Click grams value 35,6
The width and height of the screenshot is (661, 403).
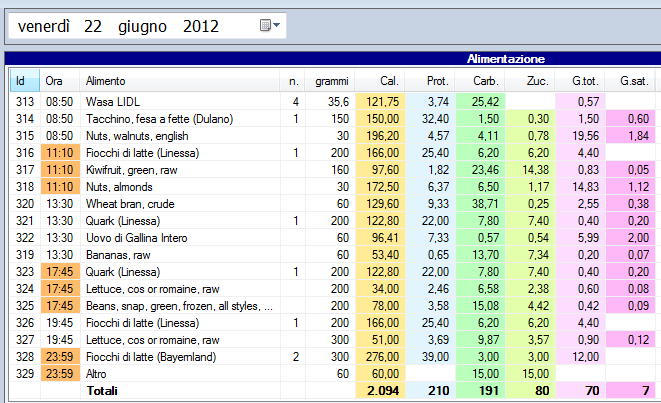[330, 102]
